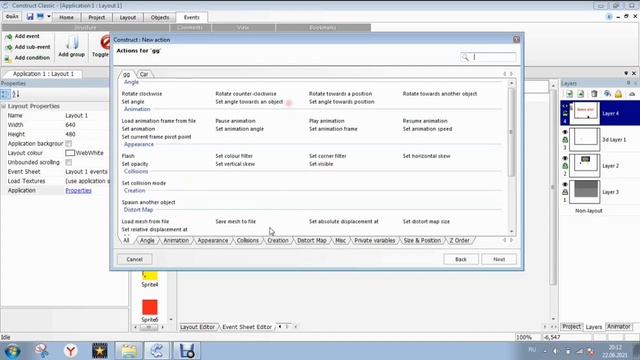Open the Objects ribbon tab
640x360 pixels.
[160, 18]
